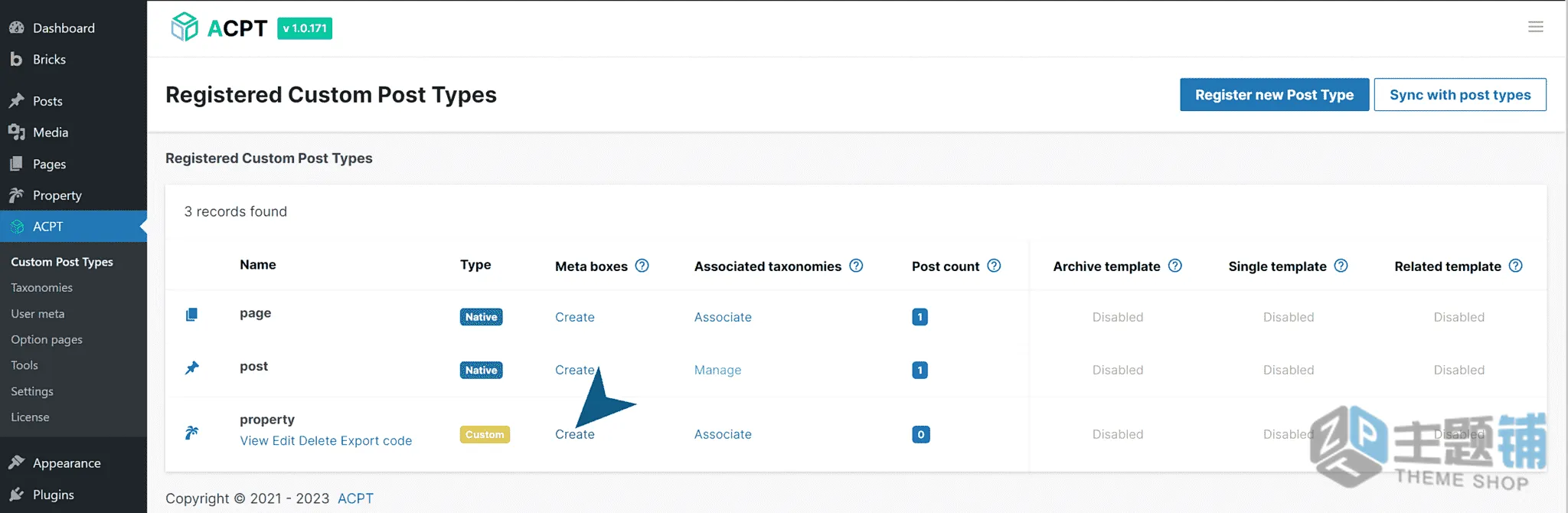Associate taxonomies with page
Screen dimensions: 1568x513
click(723, 317)
